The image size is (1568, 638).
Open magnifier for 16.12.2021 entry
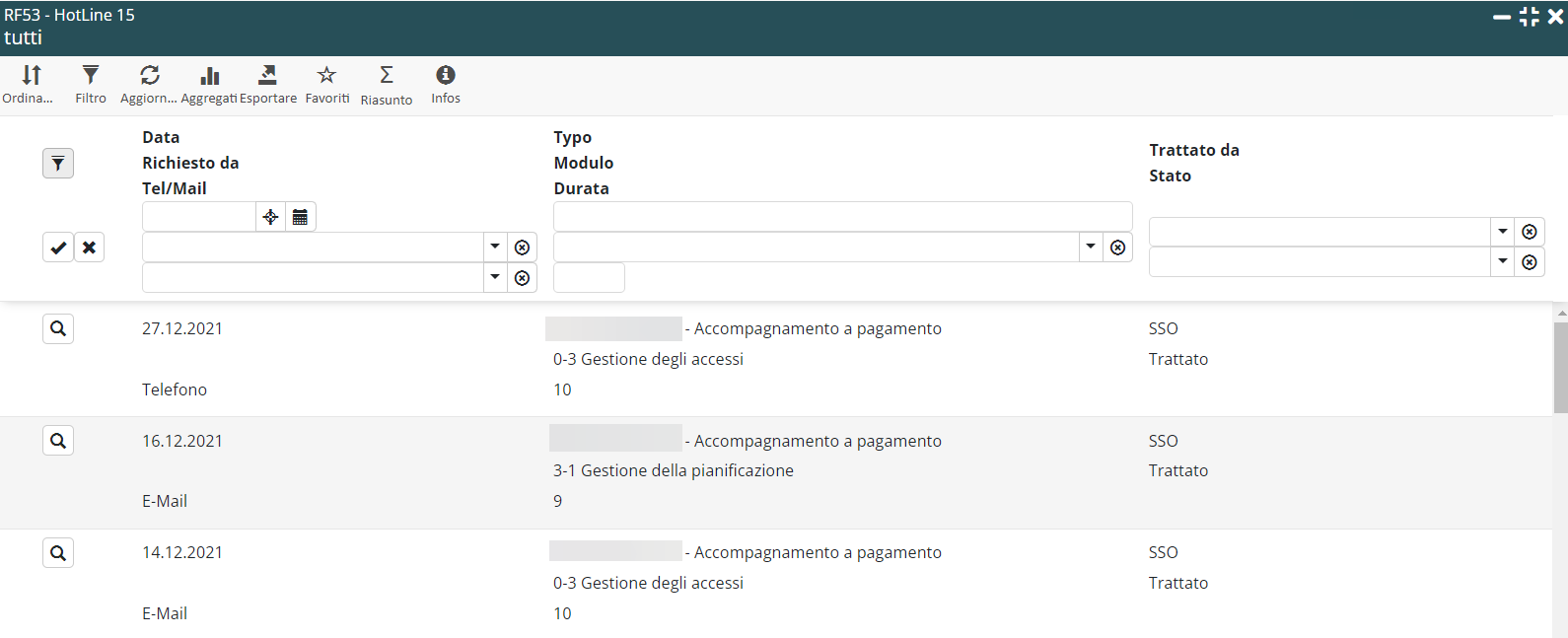pos(58,441)
